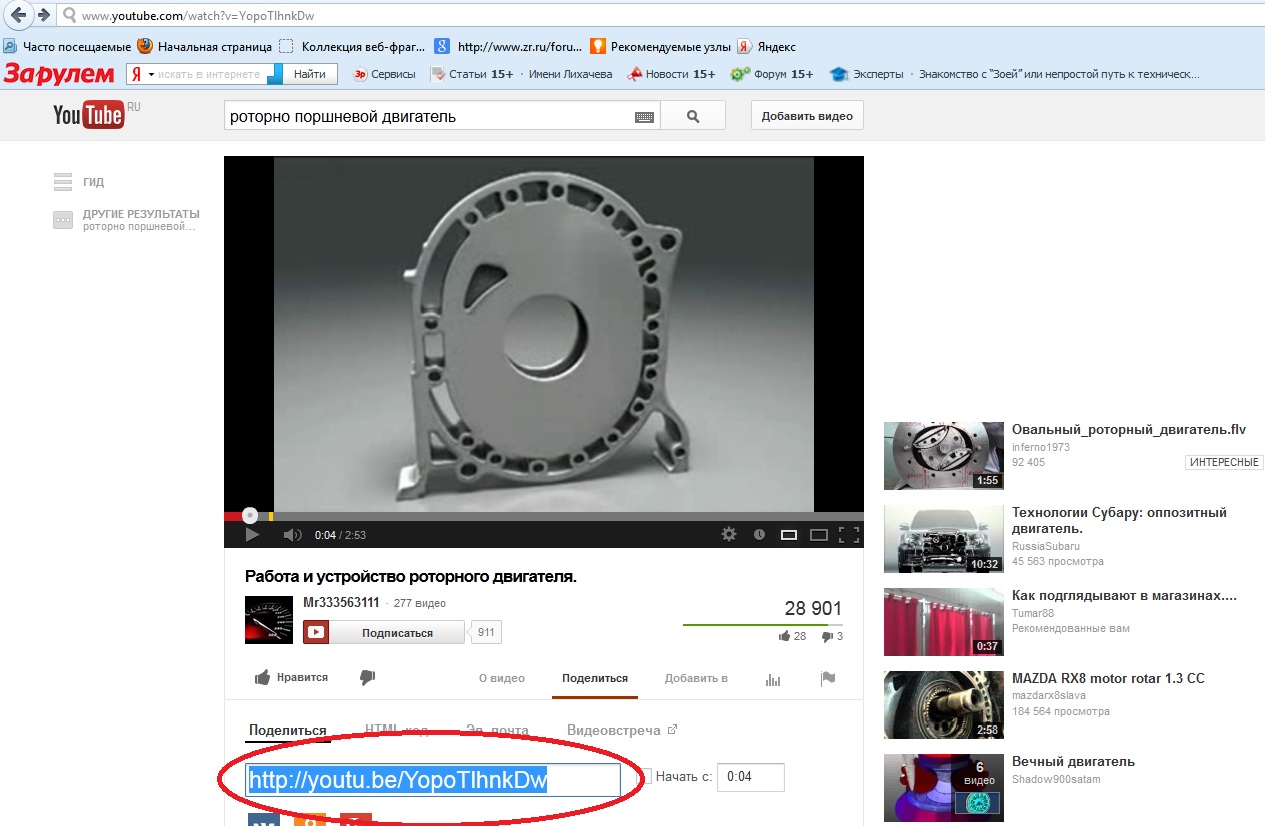Viewport: 1286px width, 826px height.
Task: Open the on-screen keyboard icon in search
Action: pyautogui.click(x=645, y=117)
